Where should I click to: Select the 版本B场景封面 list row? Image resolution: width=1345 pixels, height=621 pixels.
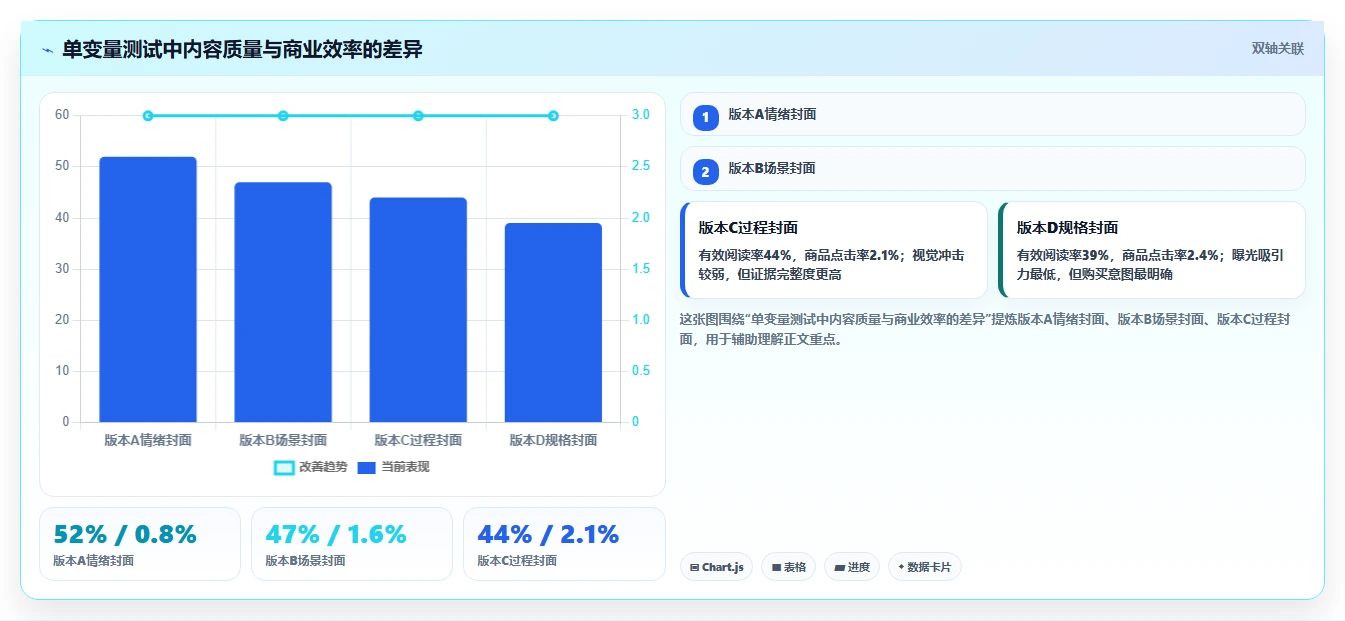(993, 168)
